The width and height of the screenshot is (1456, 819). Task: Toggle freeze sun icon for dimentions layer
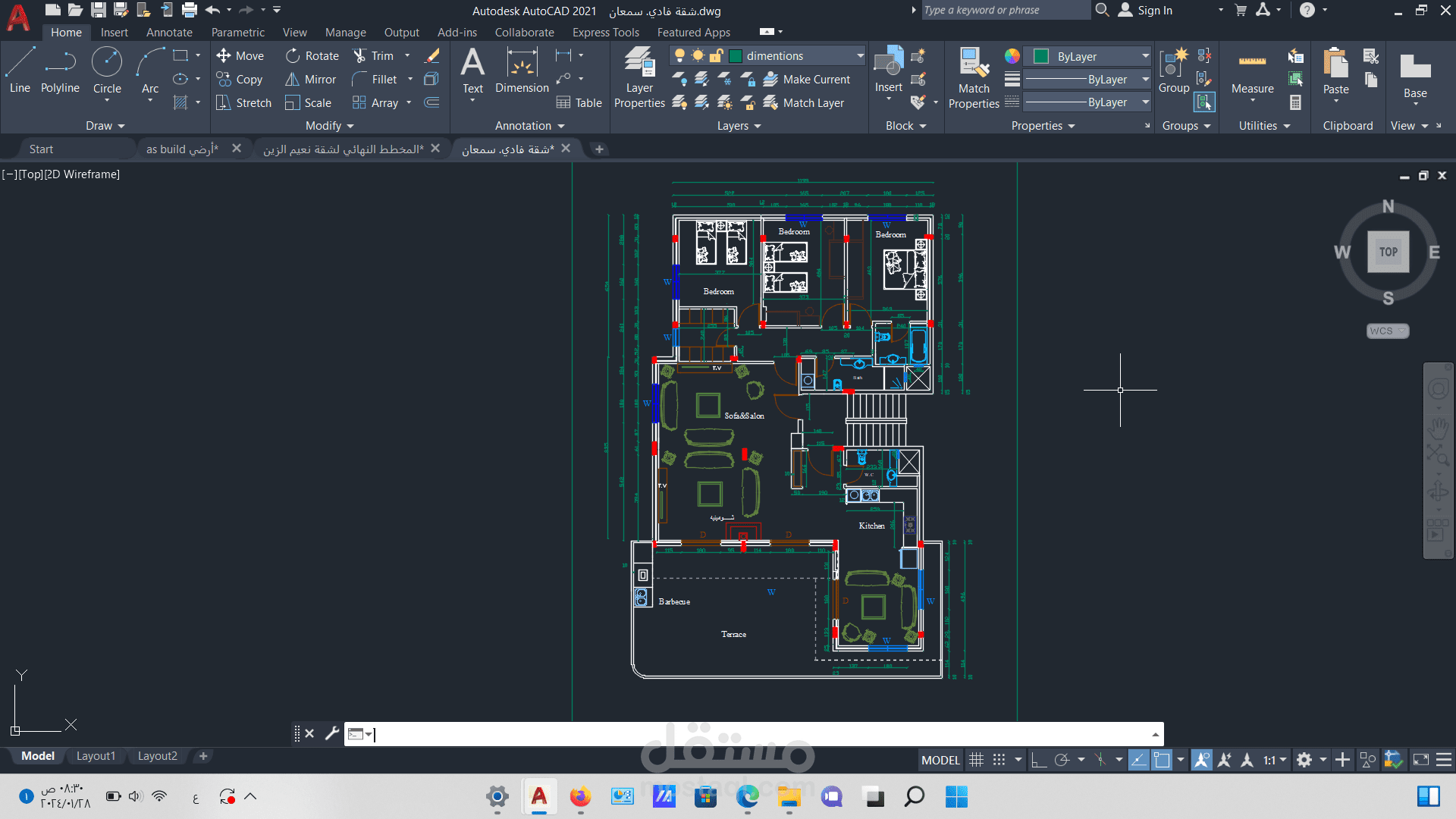pos(698,55)
